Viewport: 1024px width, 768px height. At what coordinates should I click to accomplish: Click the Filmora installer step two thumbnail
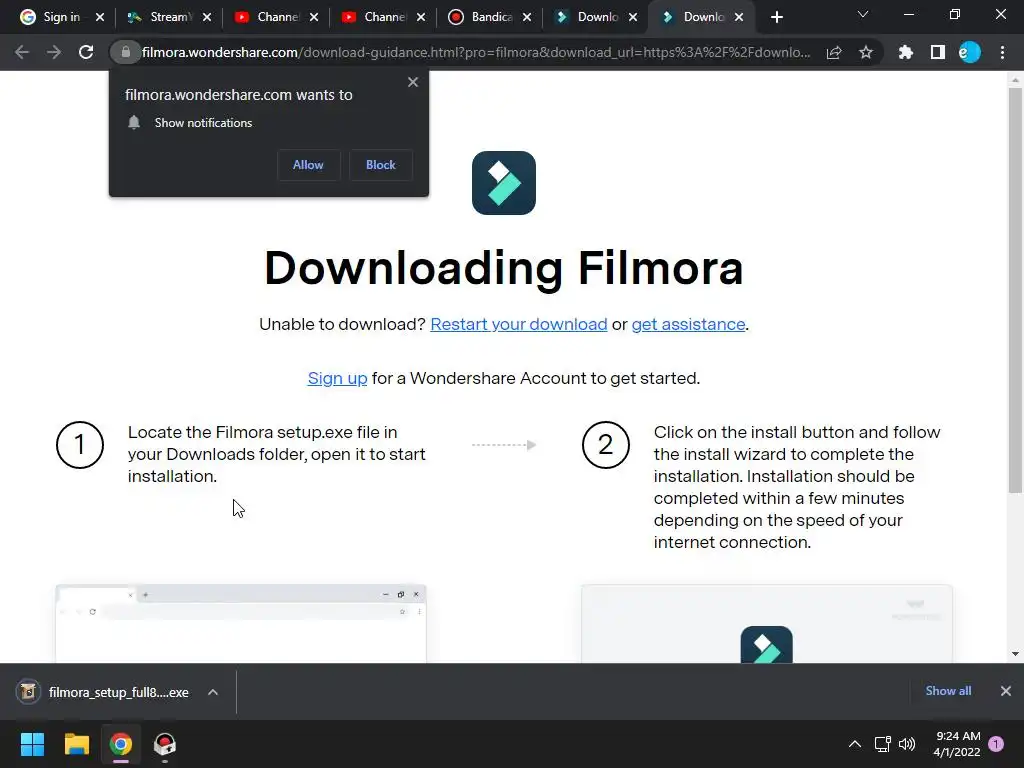[767, 624]
